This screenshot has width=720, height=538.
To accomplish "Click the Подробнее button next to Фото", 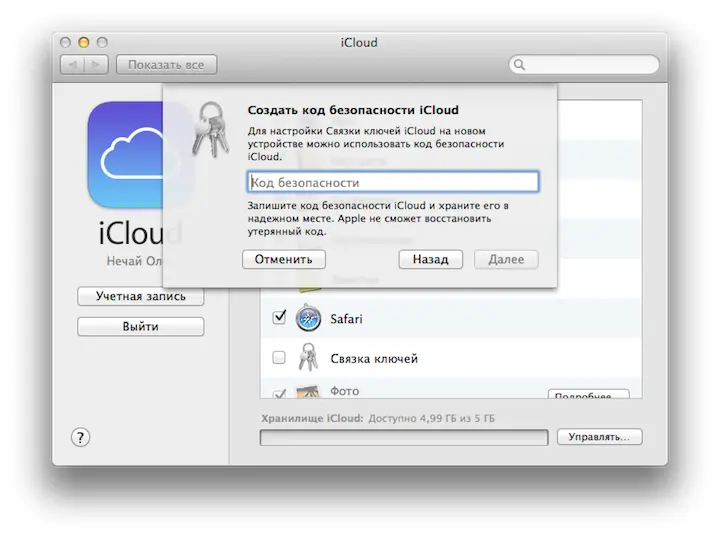I will (589, 394).
